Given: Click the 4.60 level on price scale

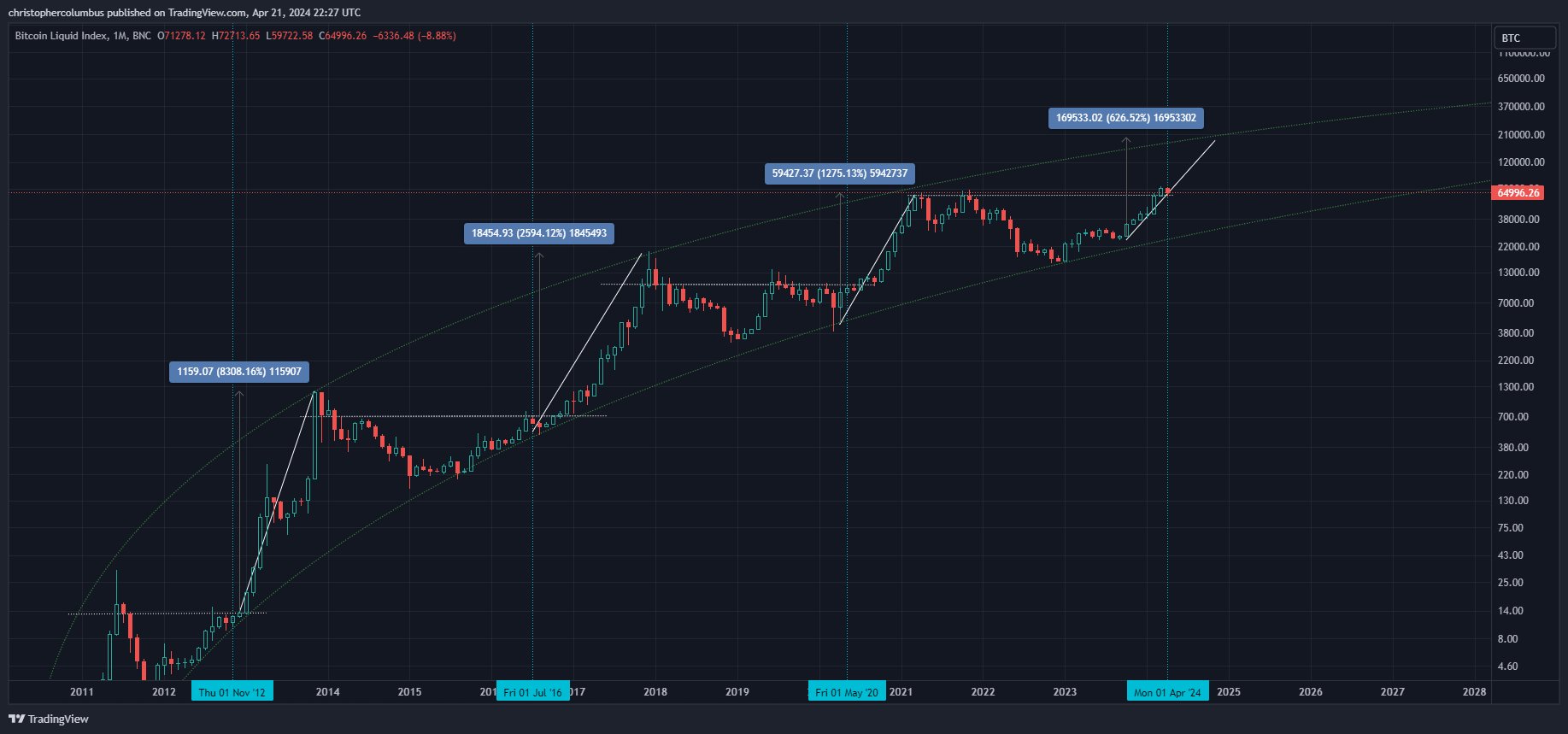Looking at the screenshot, I should point(1508,666).
